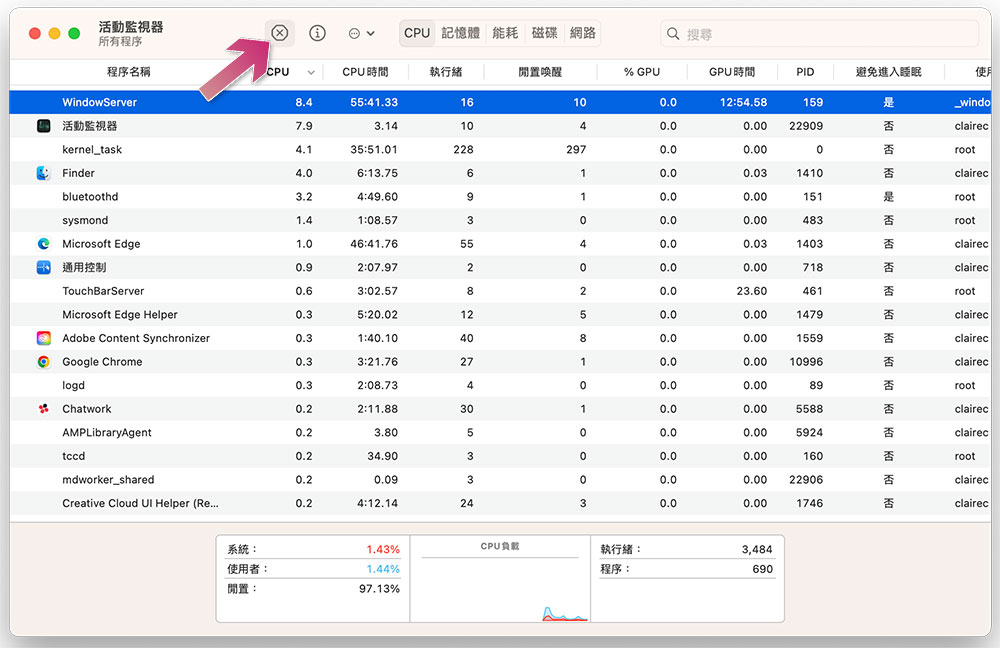Select the bluetoothd process row
The width and height of the screenshot is (1000, 648).
[x=500, y=196]
